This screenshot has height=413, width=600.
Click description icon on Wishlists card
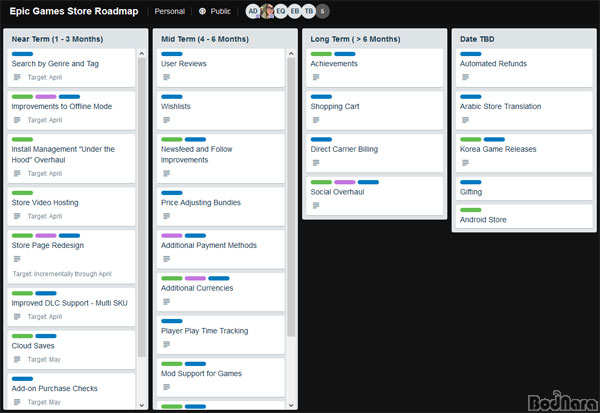coord(166,120)
